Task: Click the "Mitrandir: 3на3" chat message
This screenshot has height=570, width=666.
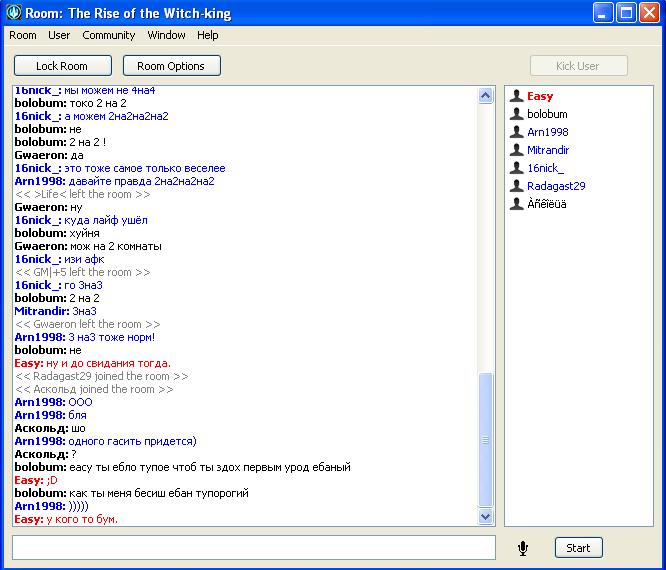Action: (56, 311)
